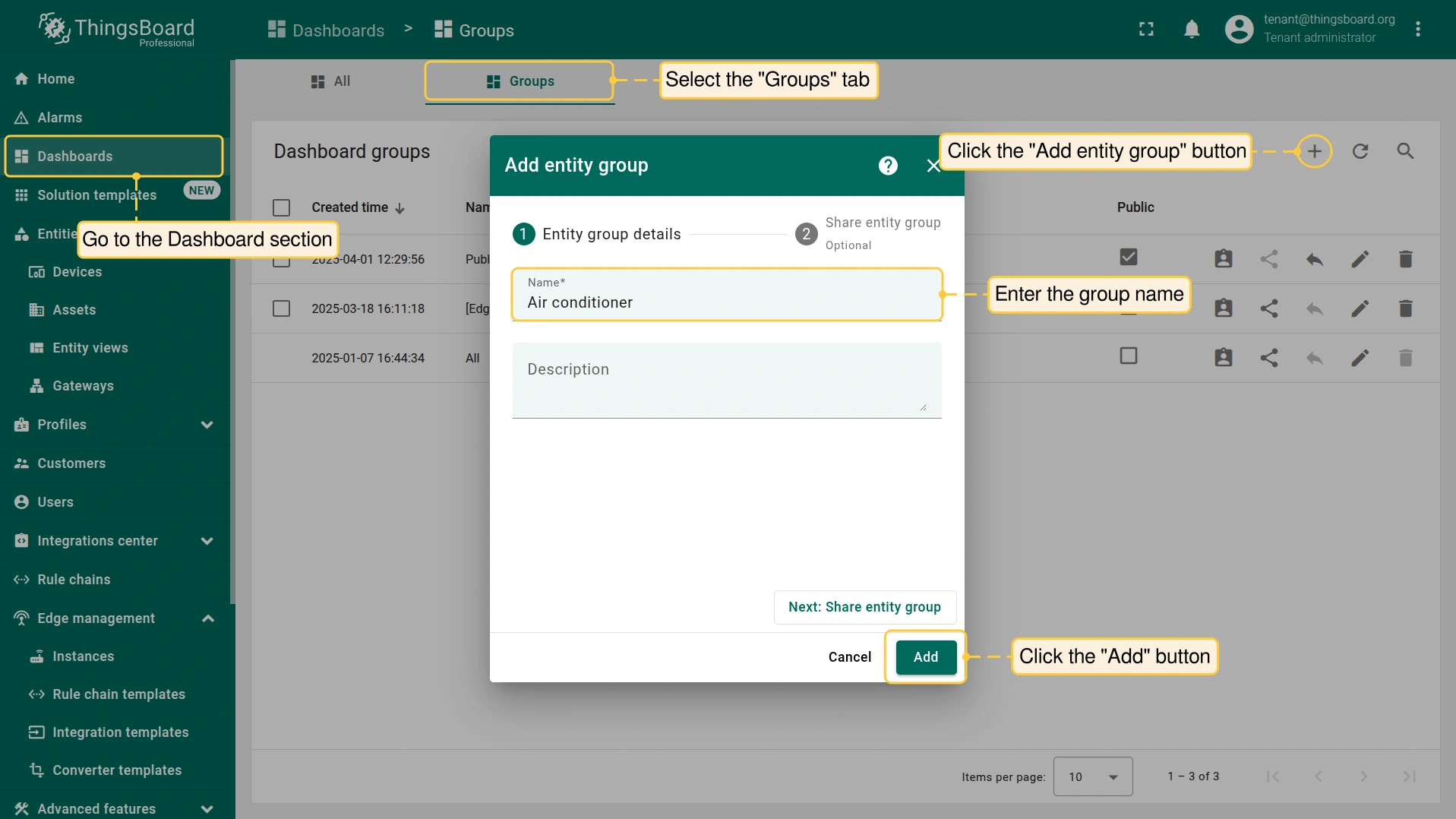Switch to the All tab
Image resolution: width=1456 pixels, height=819 pixels.
(331, 81)
